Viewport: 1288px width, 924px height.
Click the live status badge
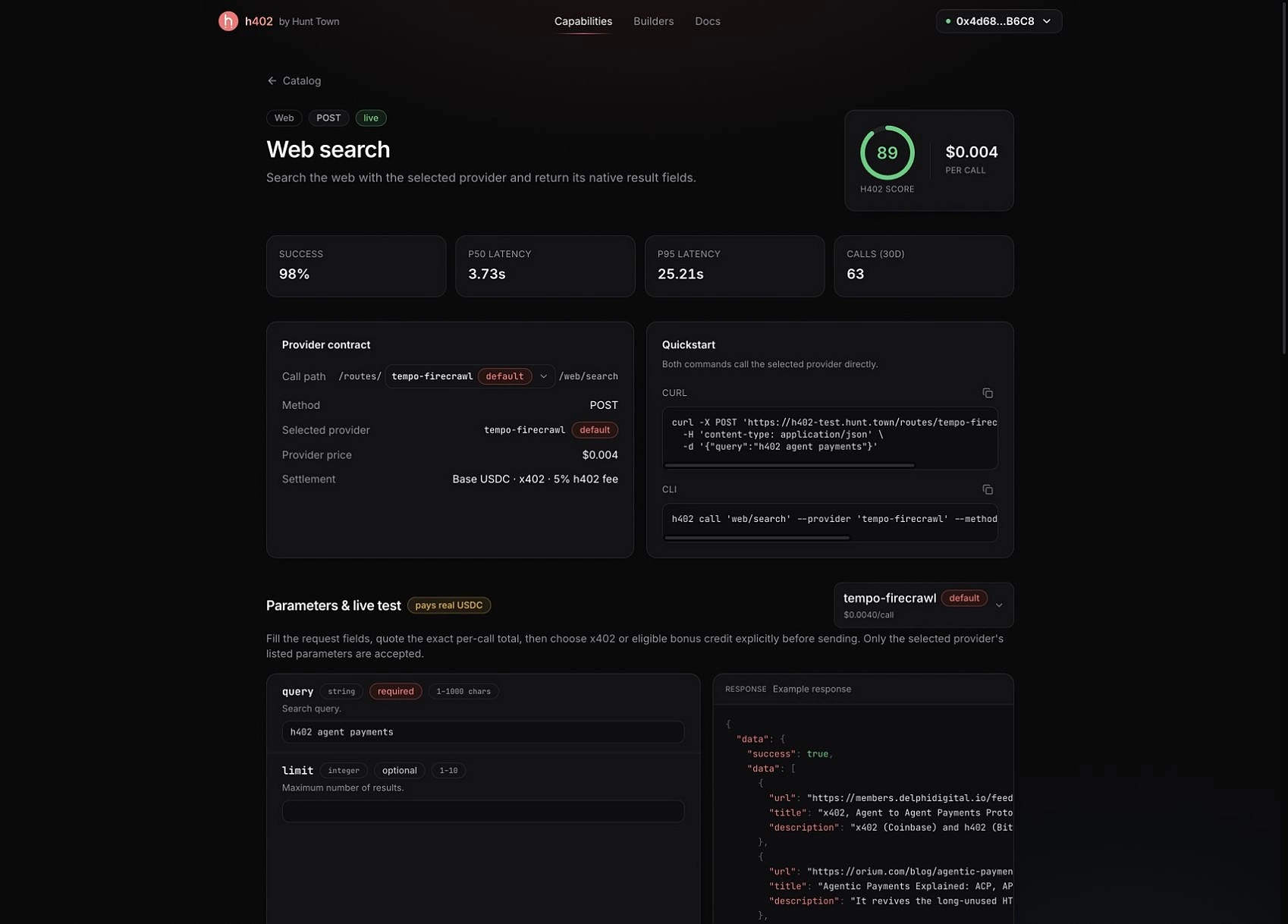pos(370,118)
